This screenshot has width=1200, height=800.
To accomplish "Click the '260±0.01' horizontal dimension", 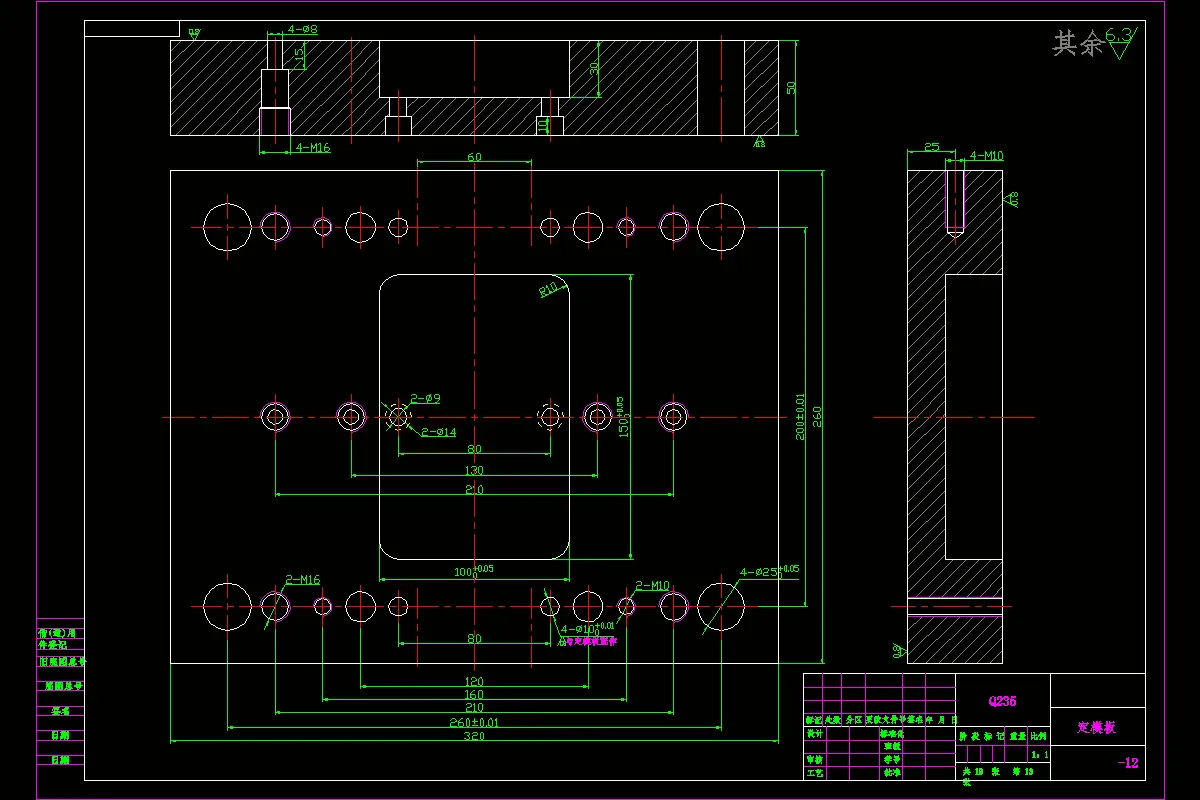I will 474,721.
